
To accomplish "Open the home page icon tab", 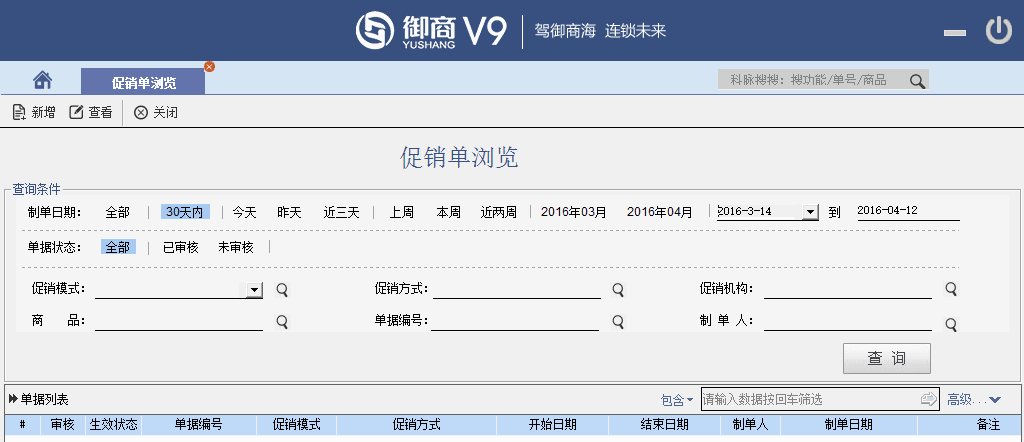I will [x=42, y=80].
